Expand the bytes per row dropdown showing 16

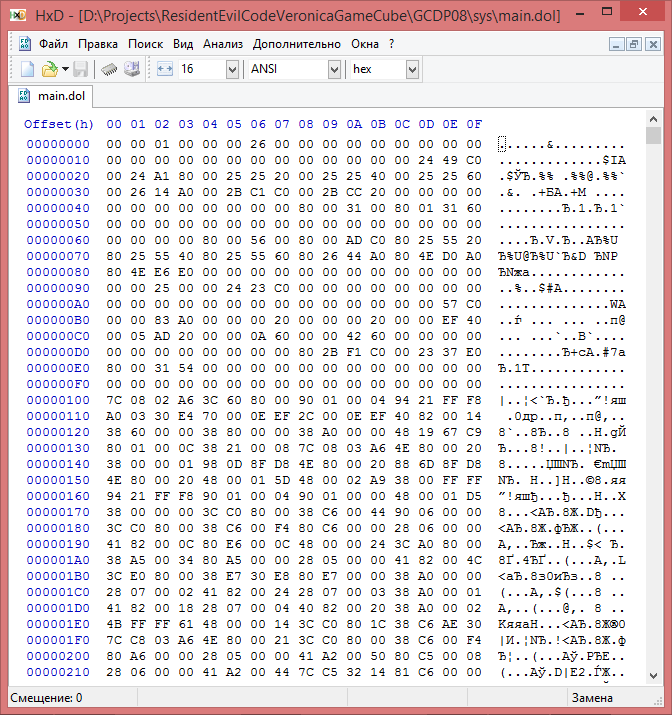[x=232, y=69]
